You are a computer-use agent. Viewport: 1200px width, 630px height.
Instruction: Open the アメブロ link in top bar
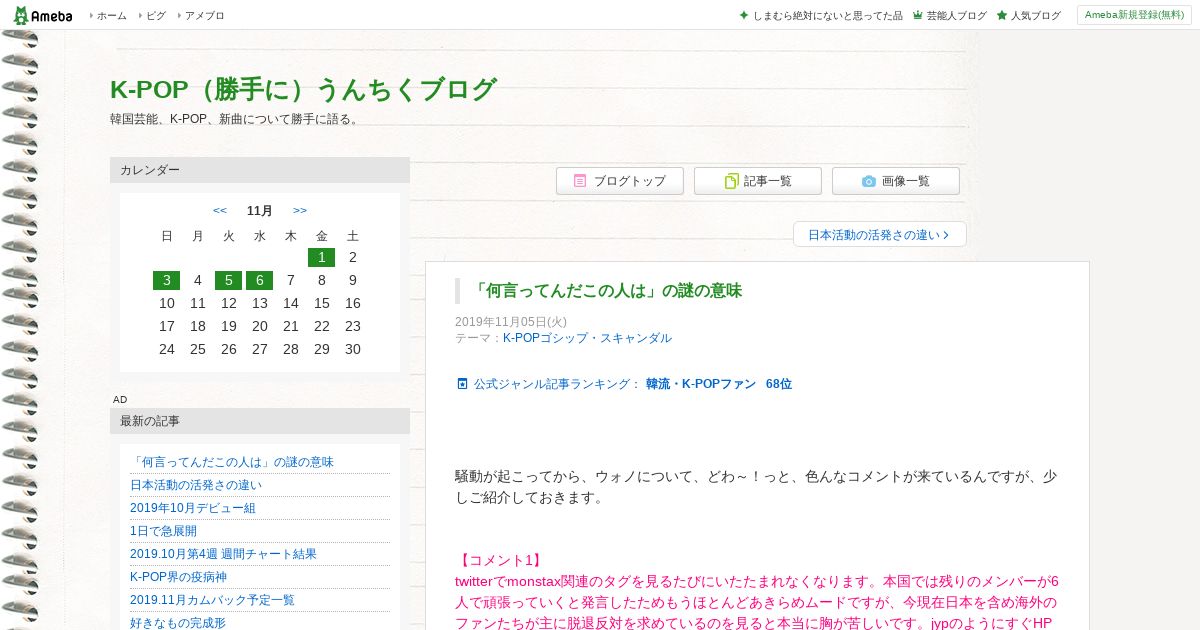pos(204,16)
